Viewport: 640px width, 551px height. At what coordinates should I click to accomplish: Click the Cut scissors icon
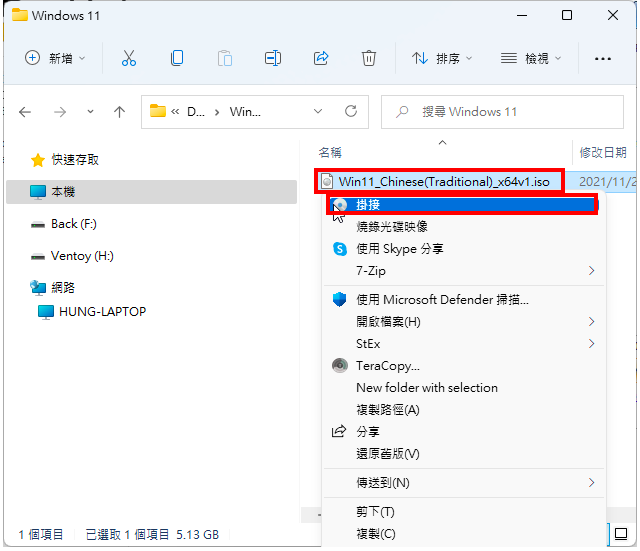pyautogui.click(x=129, y=58)
